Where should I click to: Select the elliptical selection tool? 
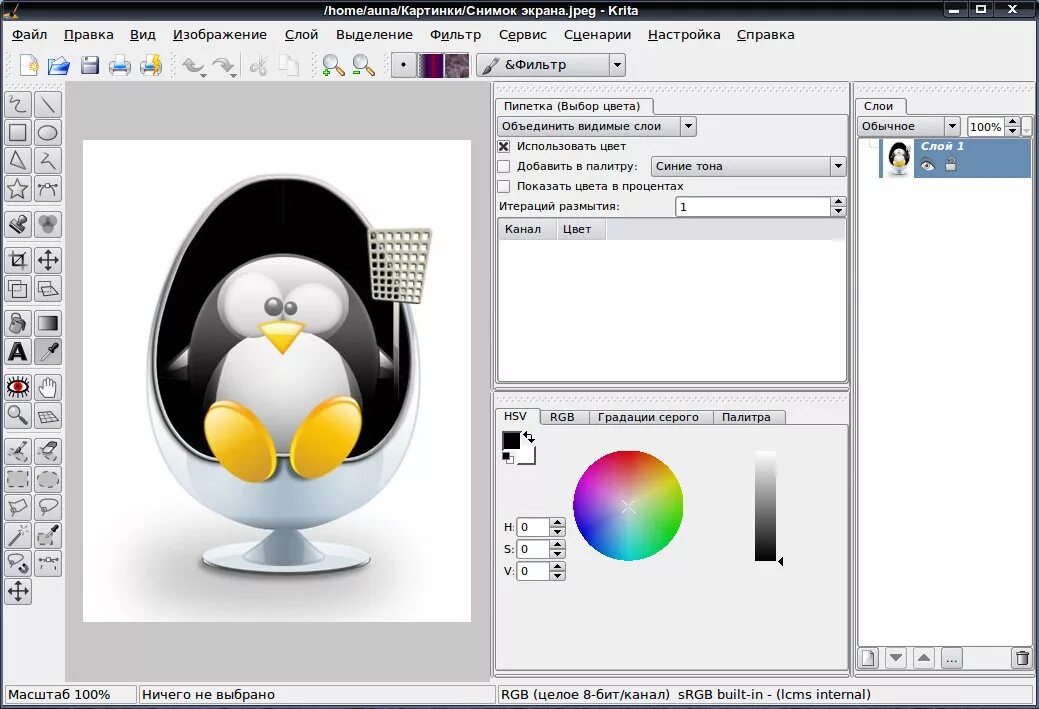(x=48, y=479)
